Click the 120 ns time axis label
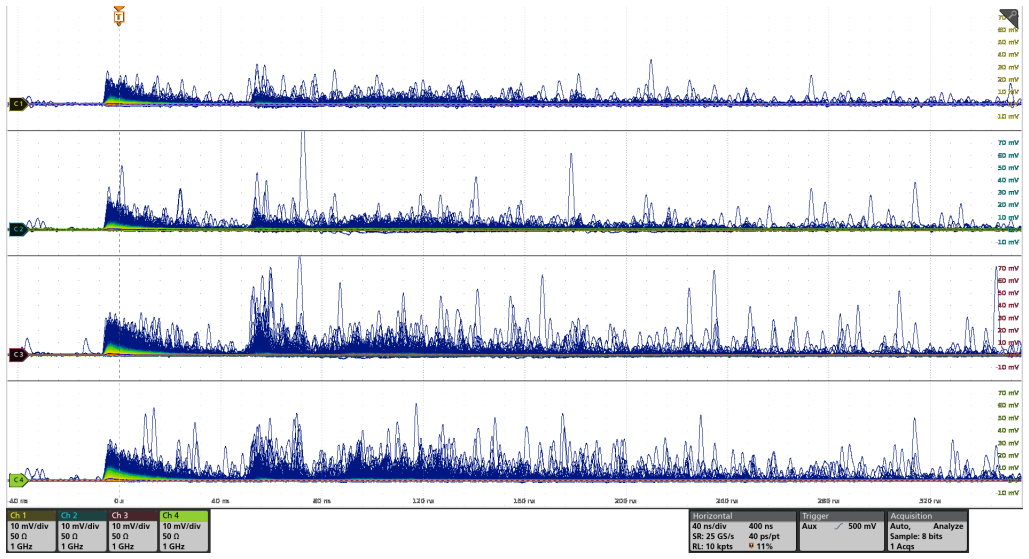This screenshot has width=1029, height=559. [423, 501]
